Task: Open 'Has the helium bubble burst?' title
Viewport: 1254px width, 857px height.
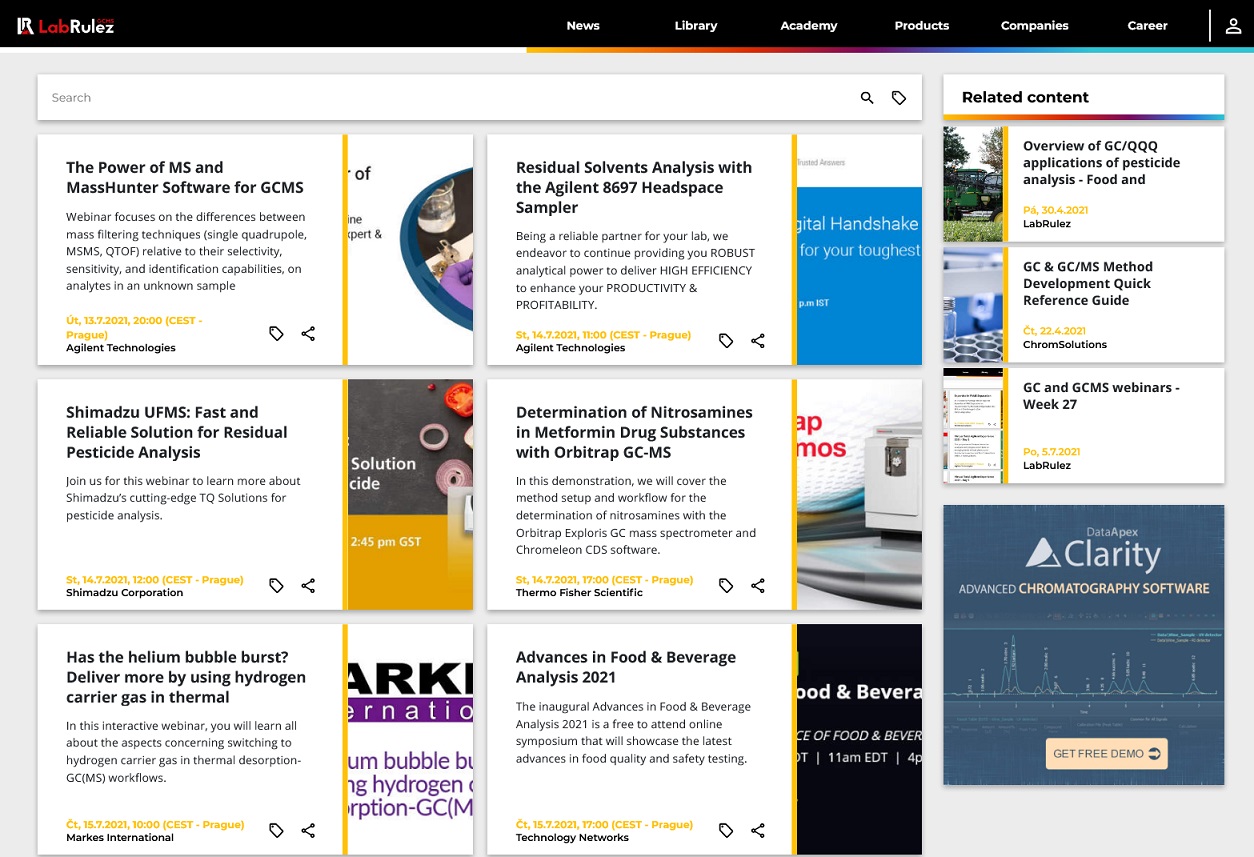Action: coord(186,677)
